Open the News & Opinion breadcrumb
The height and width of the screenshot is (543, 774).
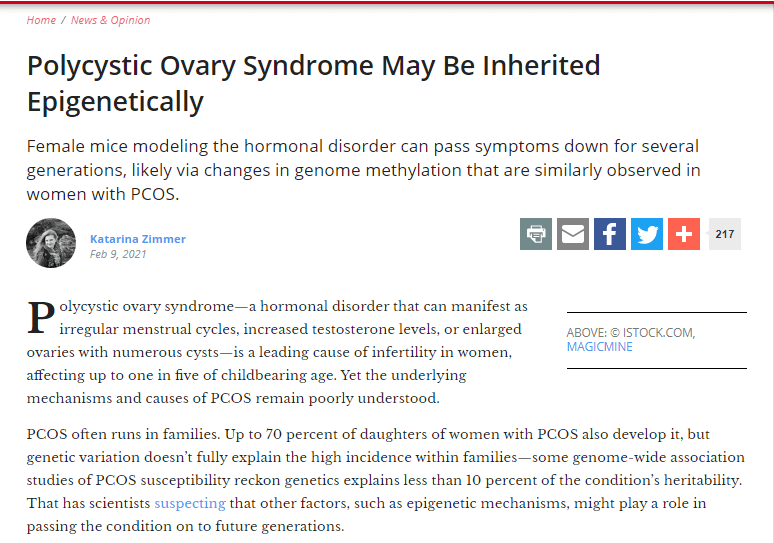pos(111,20)
